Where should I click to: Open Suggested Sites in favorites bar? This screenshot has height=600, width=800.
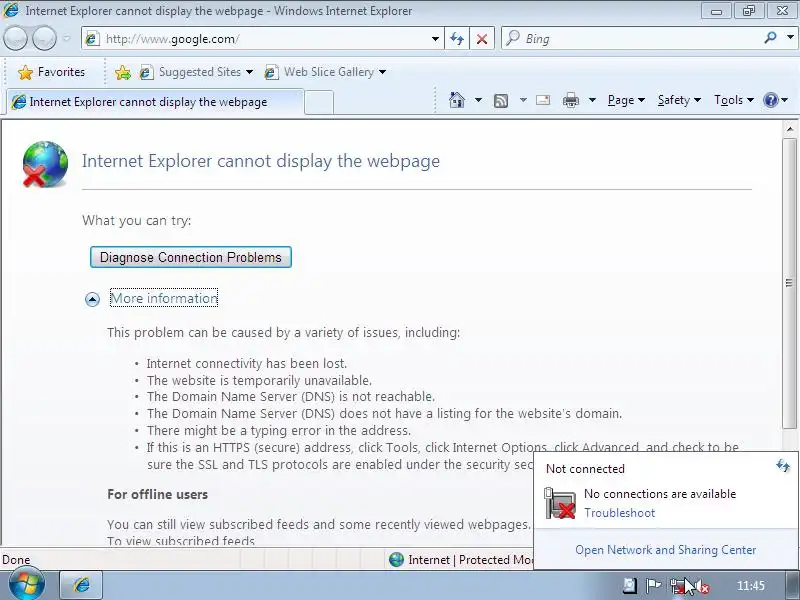tap(196, 72)
